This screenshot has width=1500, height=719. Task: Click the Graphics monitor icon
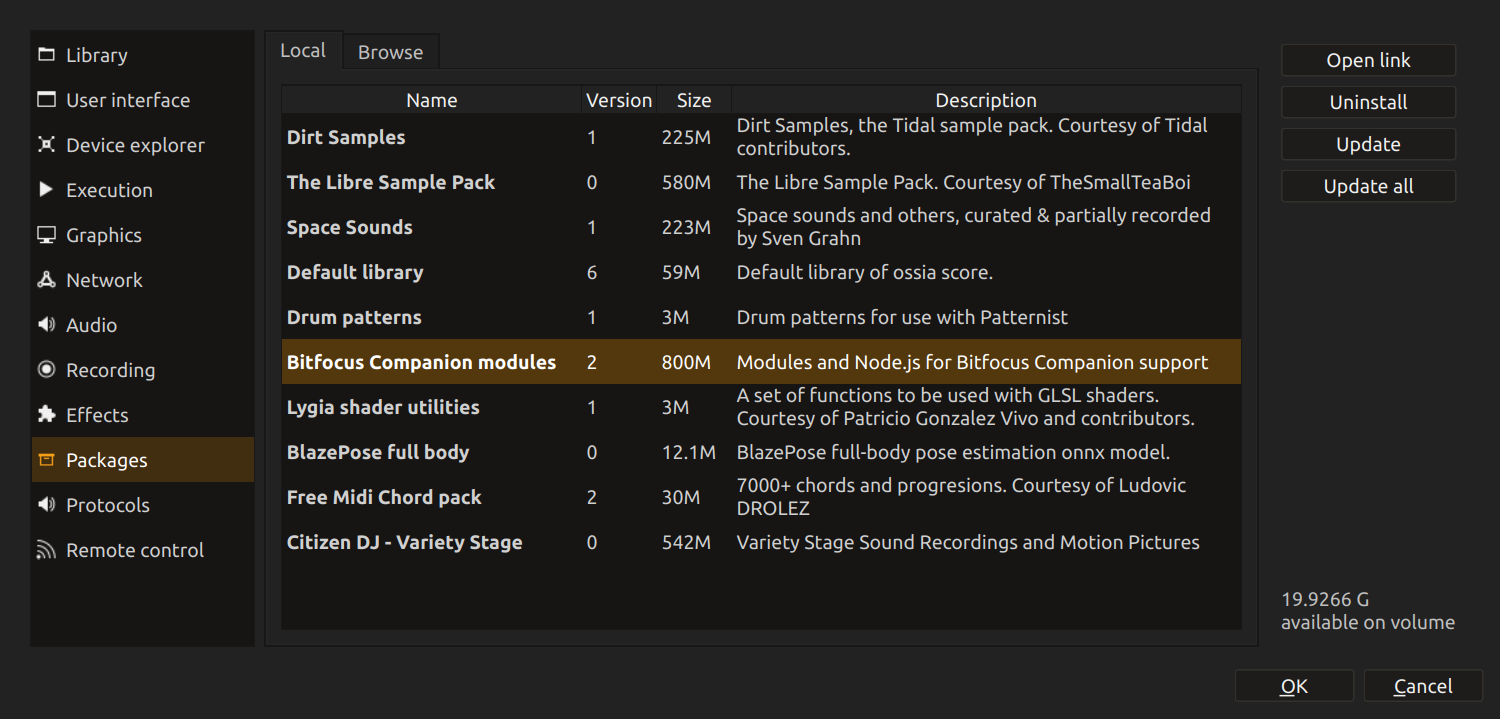pyautogui.click(x=46, y=235)
